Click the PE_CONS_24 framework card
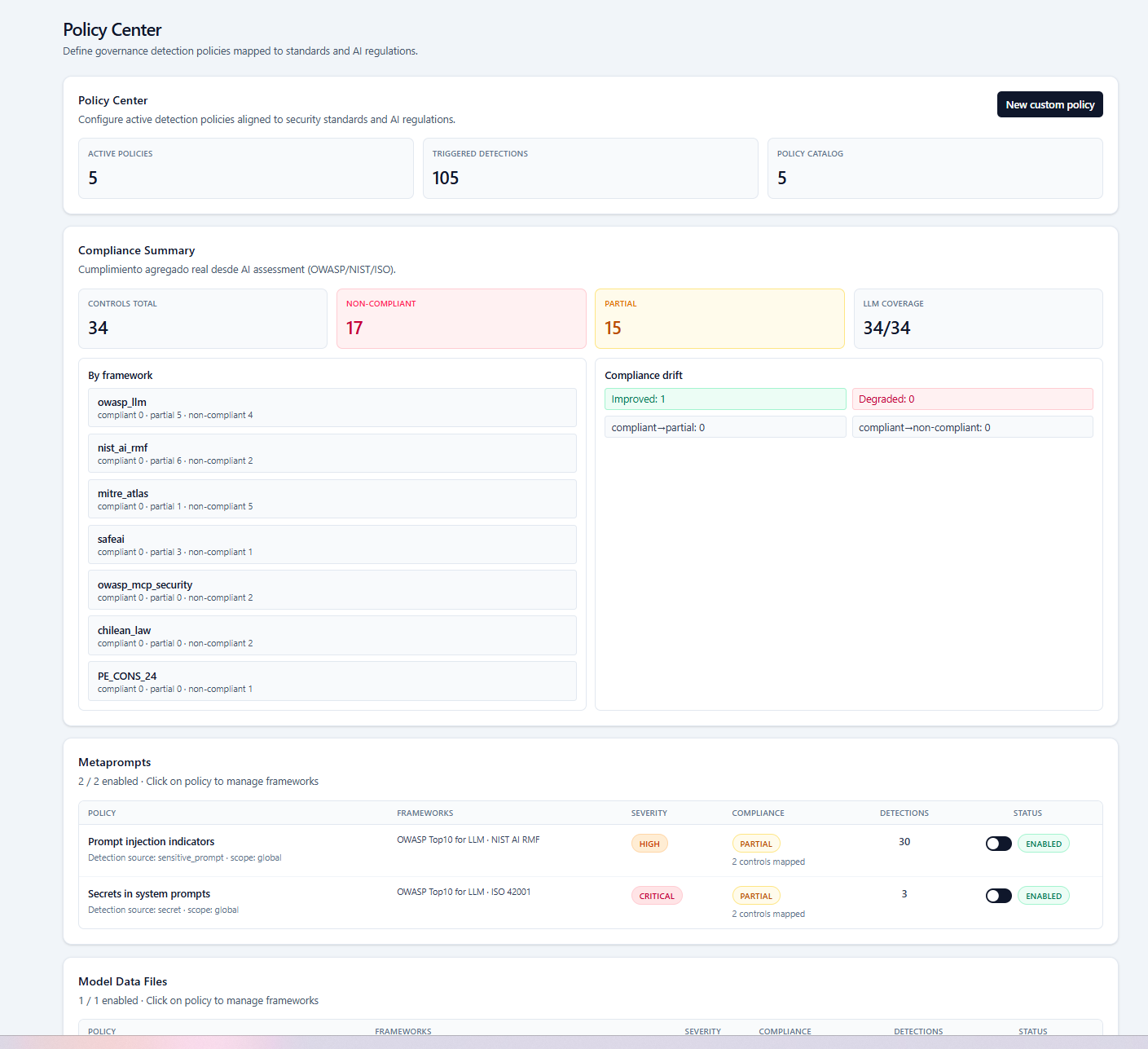1148x1049 pixels. 332,681
